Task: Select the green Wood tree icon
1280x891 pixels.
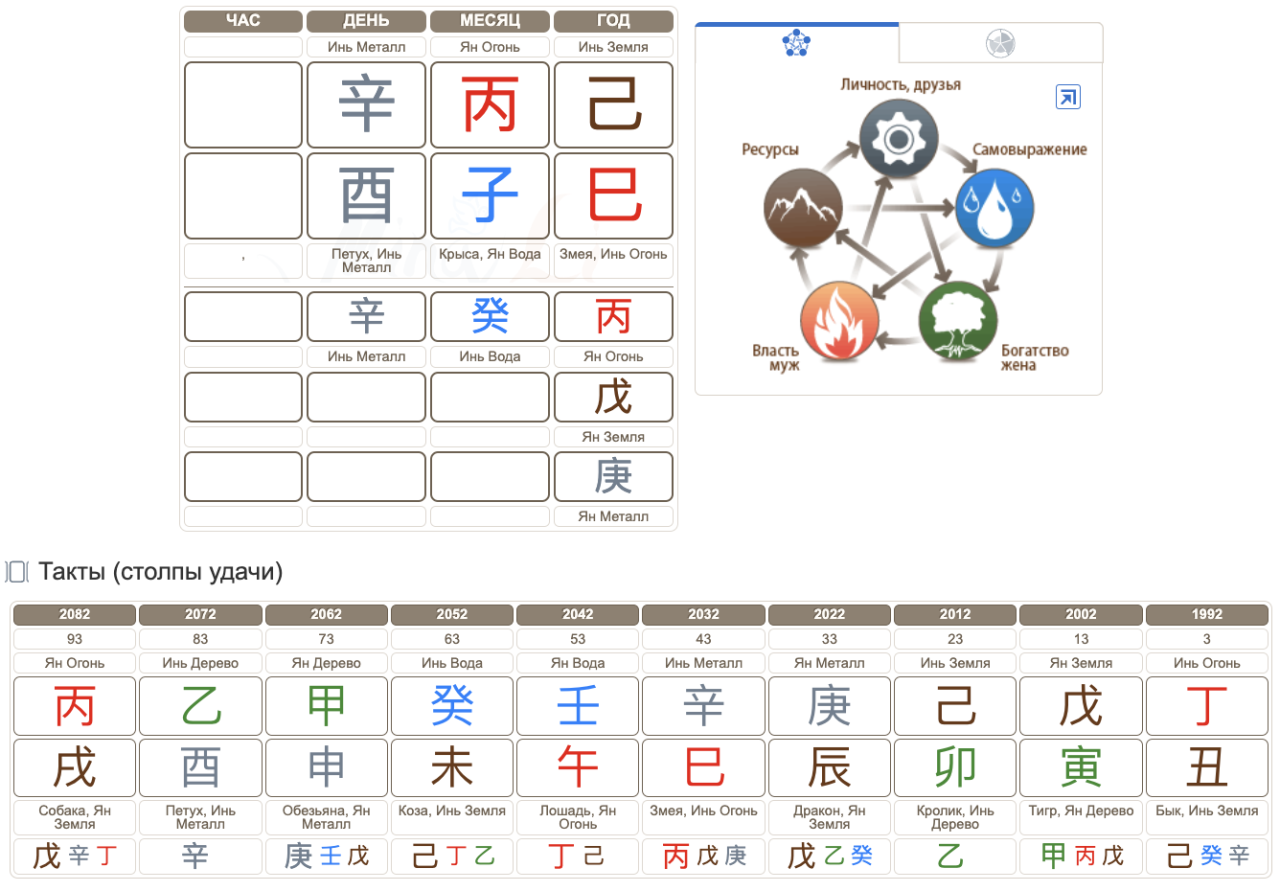Action: coord(957,320)
